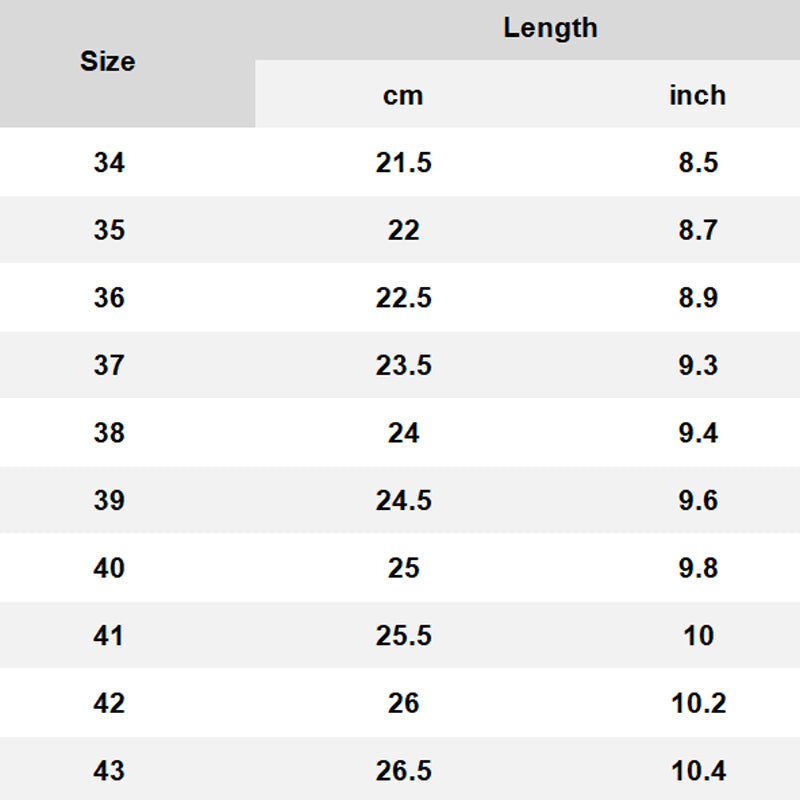
Task: Click size 34 in the table
Action: [109, 163]
